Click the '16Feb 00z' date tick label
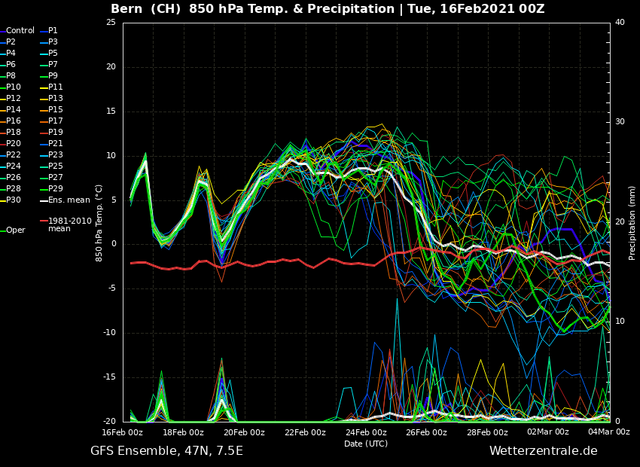The image size is (640, 467). [124, 432]
